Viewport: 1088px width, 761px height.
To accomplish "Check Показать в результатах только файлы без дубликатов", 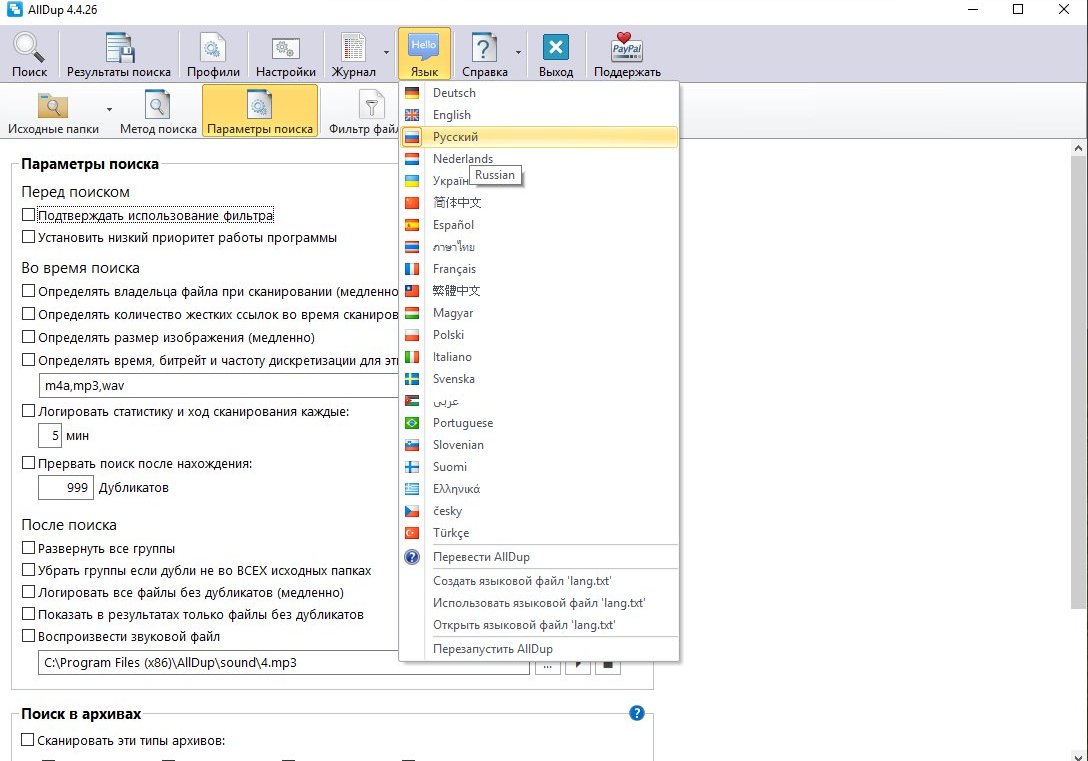I will (x=28, y=614).
